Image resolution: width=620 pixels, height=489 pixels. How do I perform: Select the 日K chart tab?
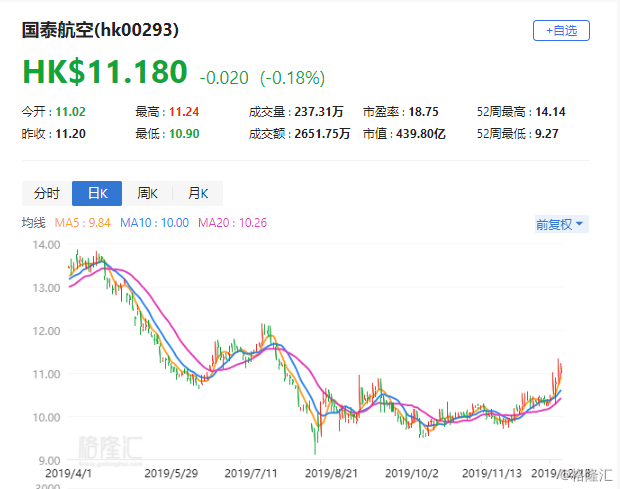tap(97, 193)
